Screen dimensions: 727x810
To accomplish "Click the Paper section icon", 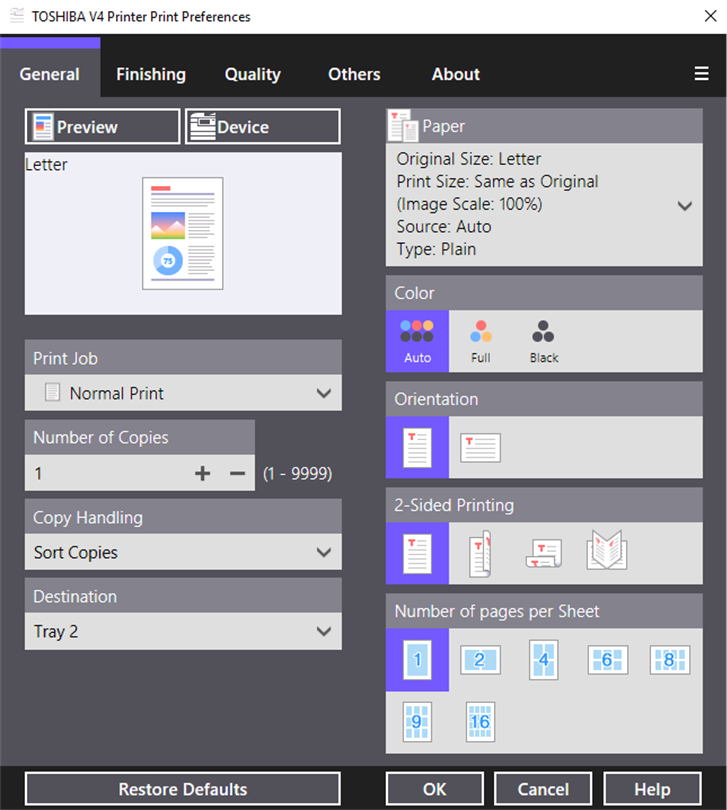I will pos(403,126).
